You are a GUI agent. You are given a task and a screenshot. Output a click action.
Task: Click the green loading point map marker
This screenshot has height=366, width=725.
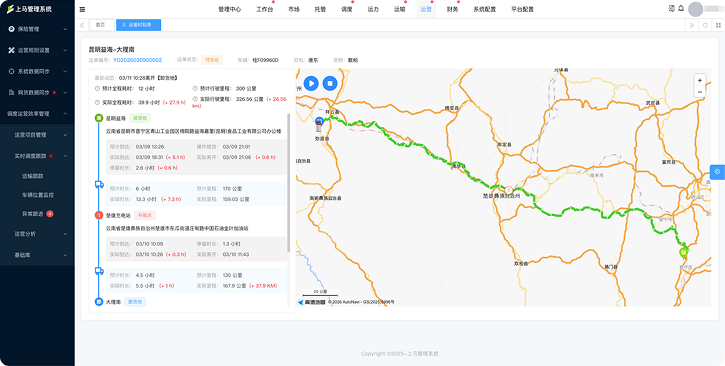pyautogui.click(x=683, y=253)
